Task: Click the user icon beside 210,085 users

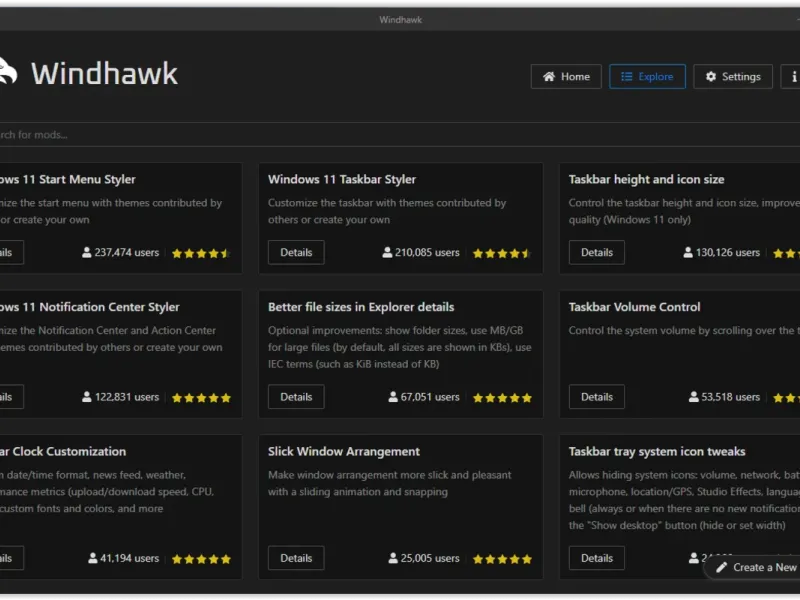Action: click(x=387, y=252)
